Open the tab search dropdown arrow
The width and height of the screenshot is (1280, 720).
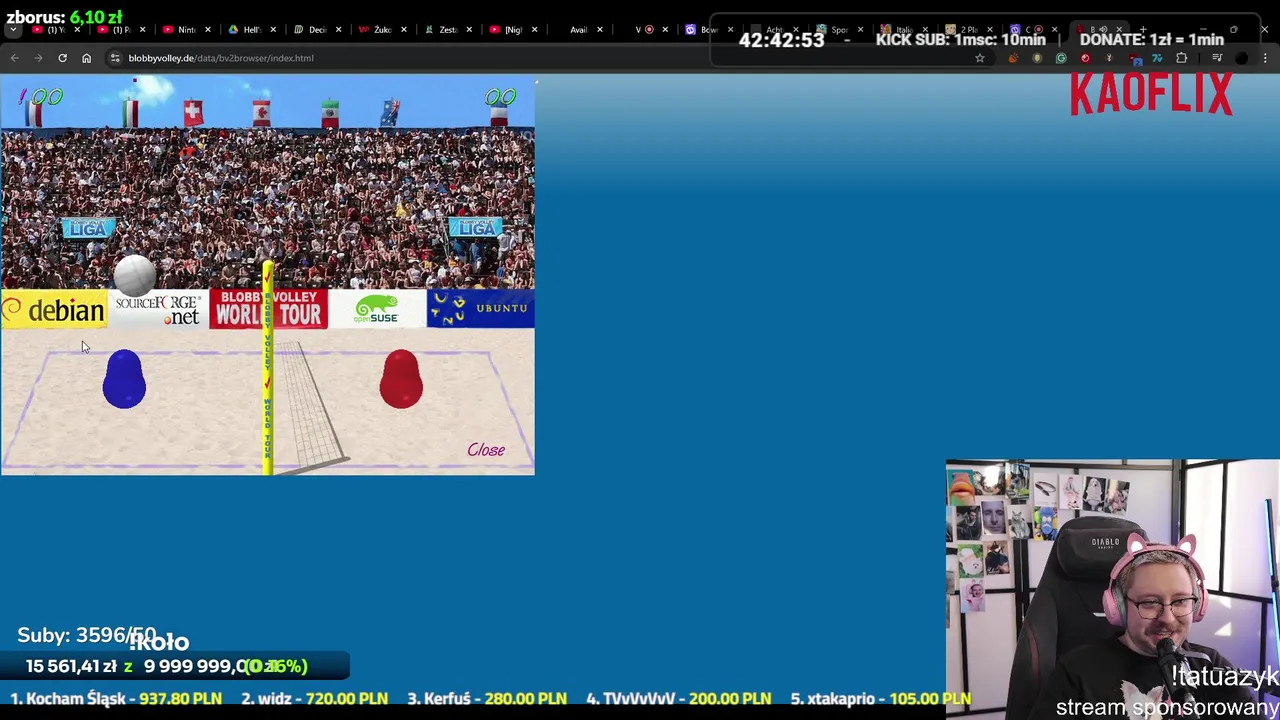12,30
